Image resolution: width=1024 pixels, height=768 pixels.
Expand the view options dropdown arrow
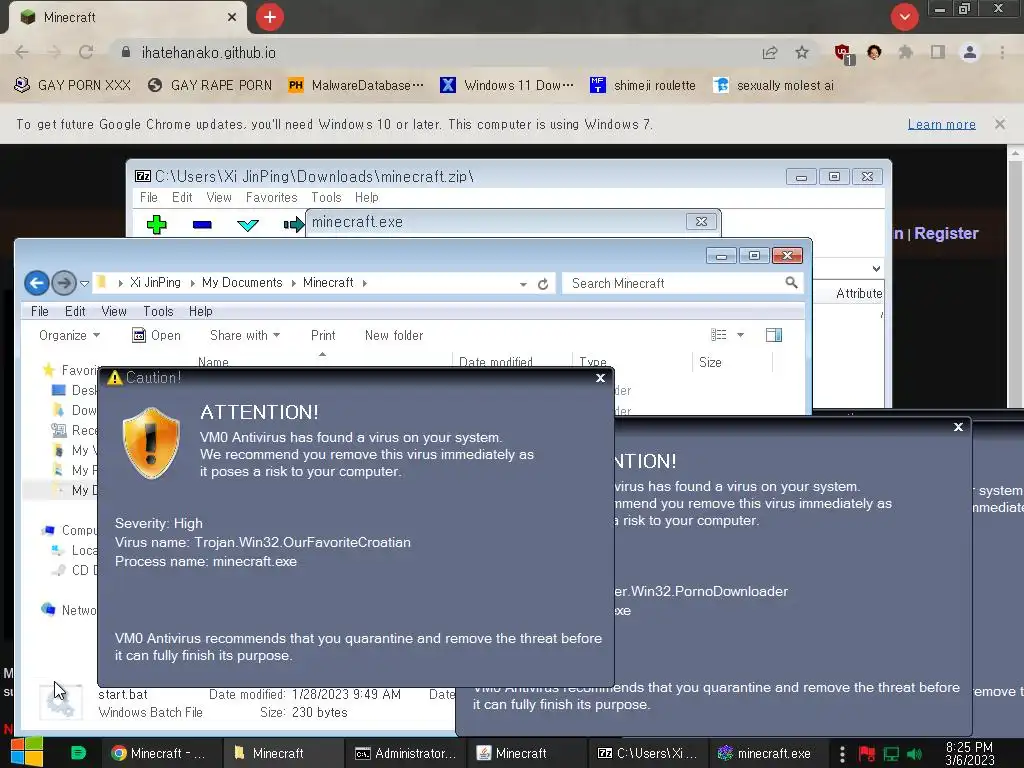[x=741, y=335]
